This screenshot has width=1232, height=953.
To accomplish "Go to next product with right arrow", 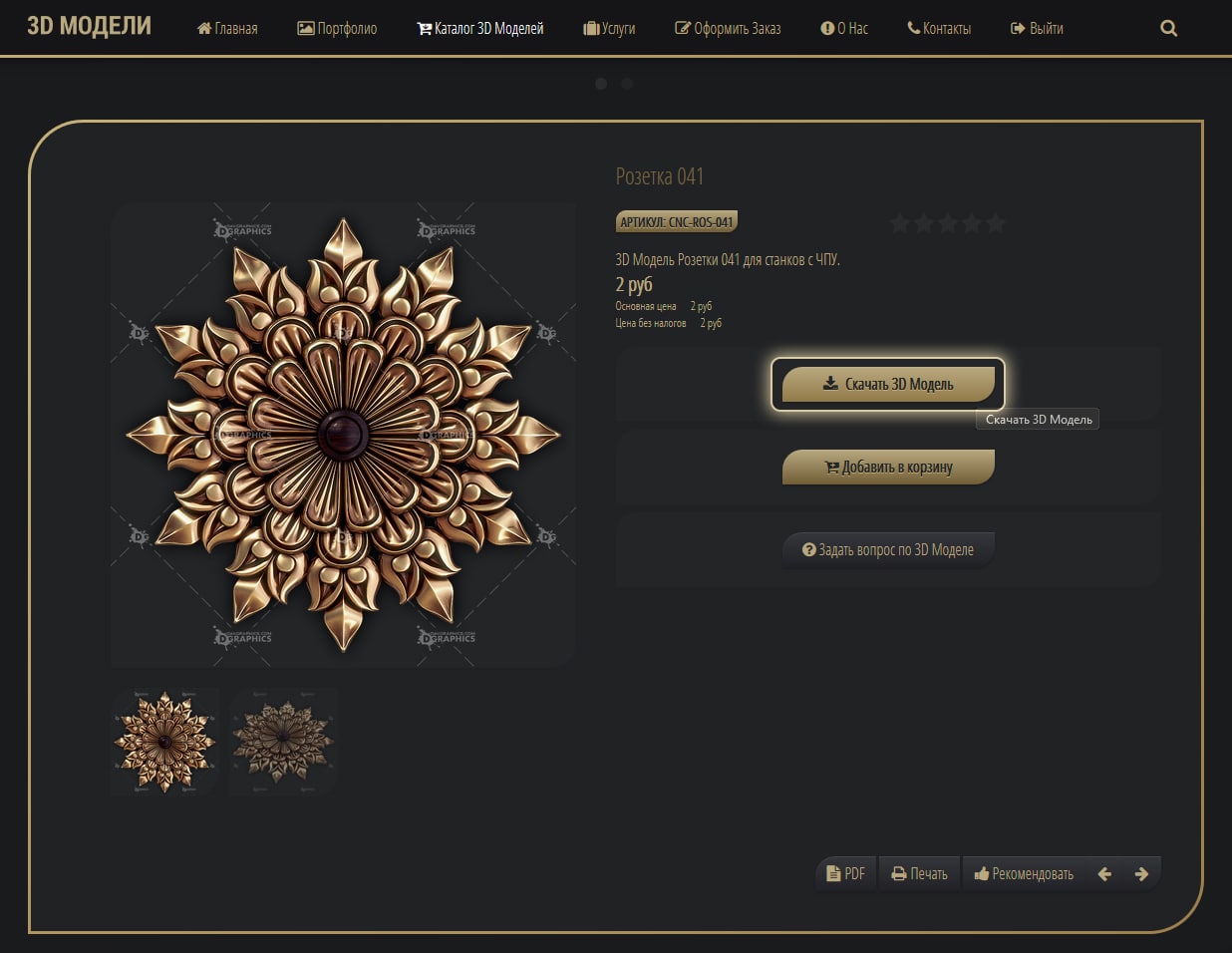I will [1141, 874].
